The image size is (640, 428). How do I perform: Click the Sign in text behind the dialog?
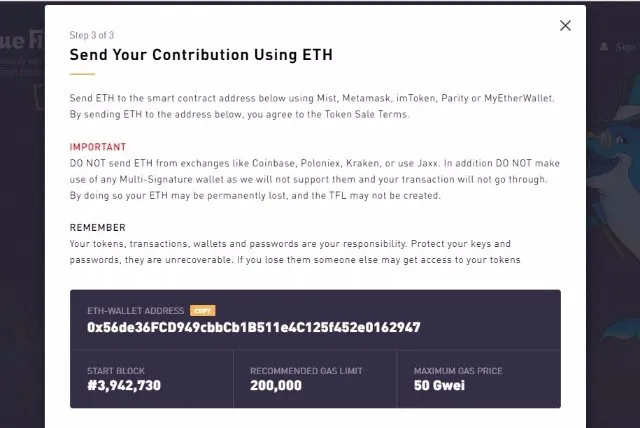pyautogui.click(x=626, y=47)
